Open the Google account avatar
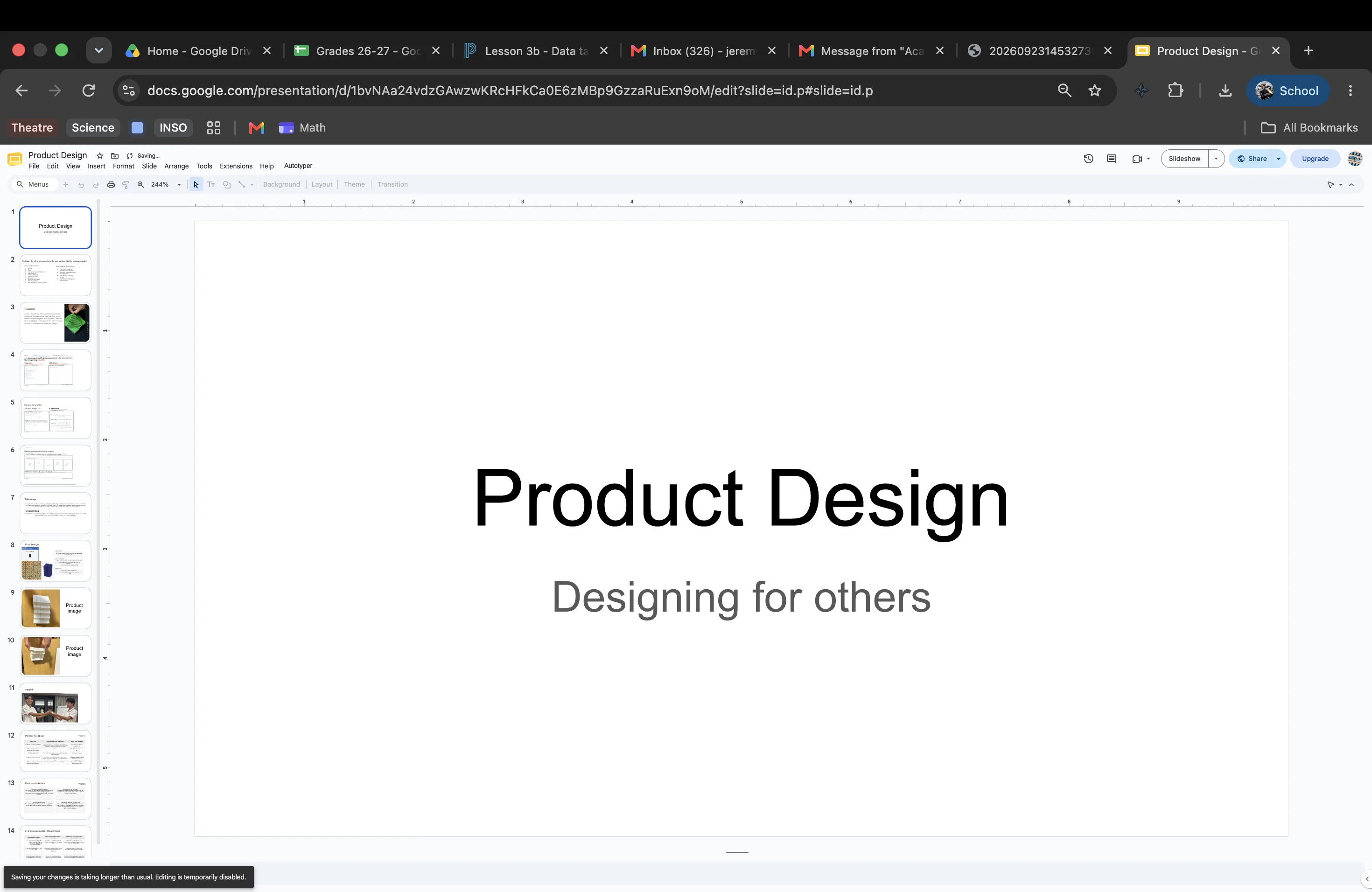 click(x=1355, y=159)
